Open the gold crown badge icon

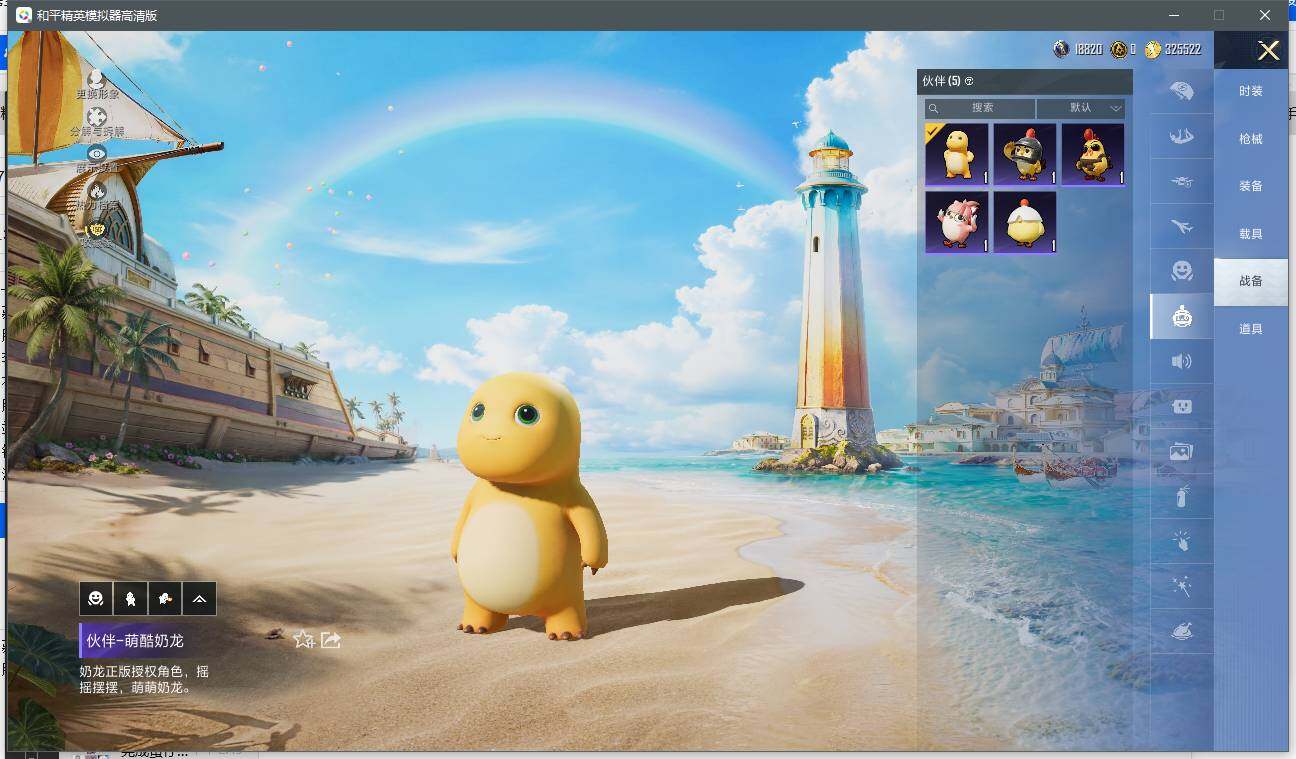(x=97, y=229)
